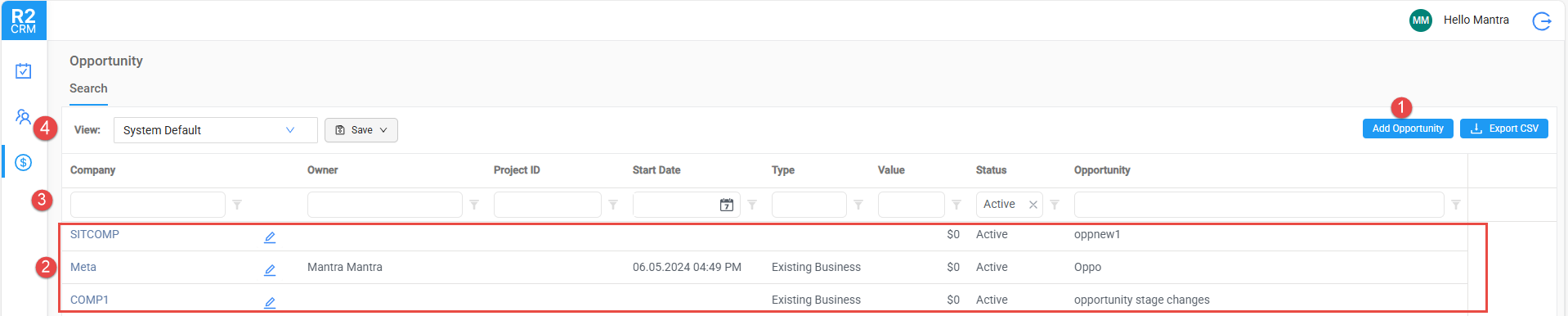
Task: Open the Save dropdown button
Action: pyautogui.click(x=361, y=130)
